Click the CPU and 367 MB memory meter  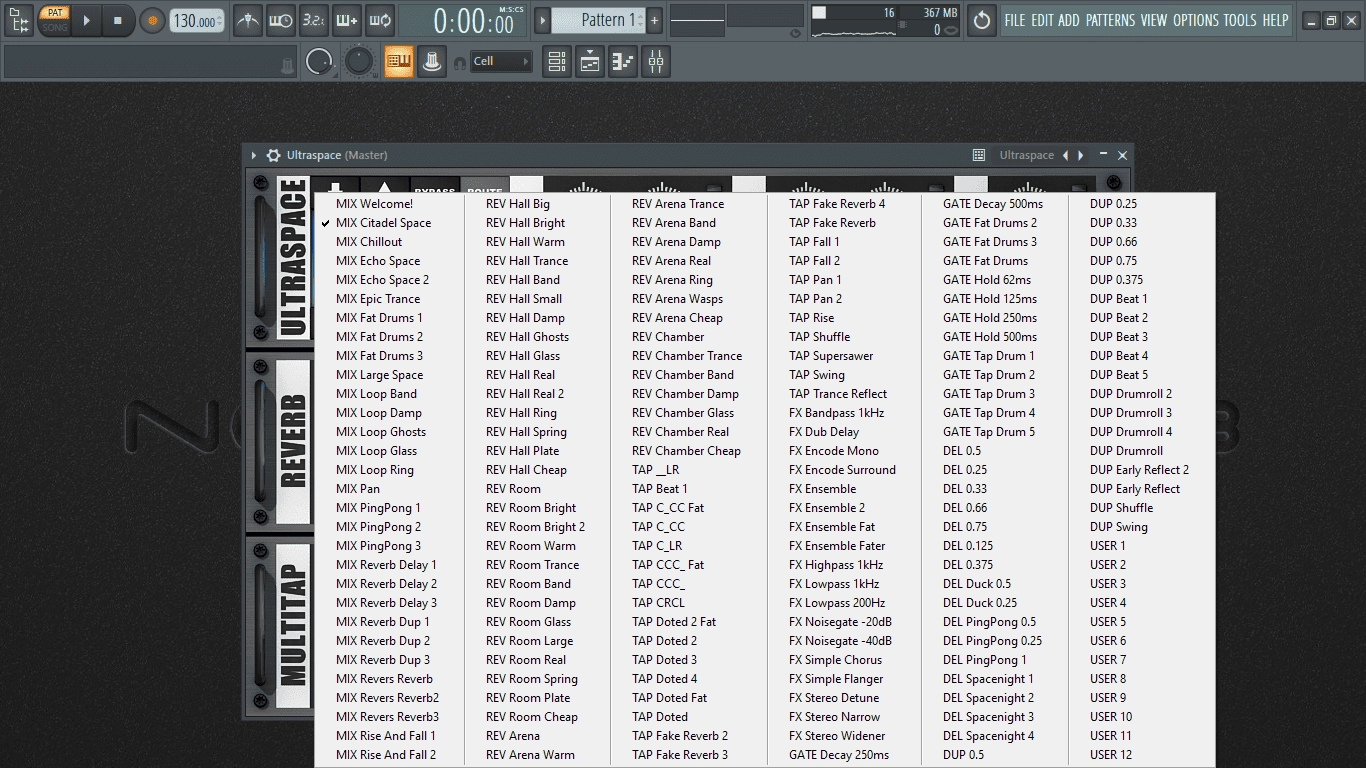point(885,21)
